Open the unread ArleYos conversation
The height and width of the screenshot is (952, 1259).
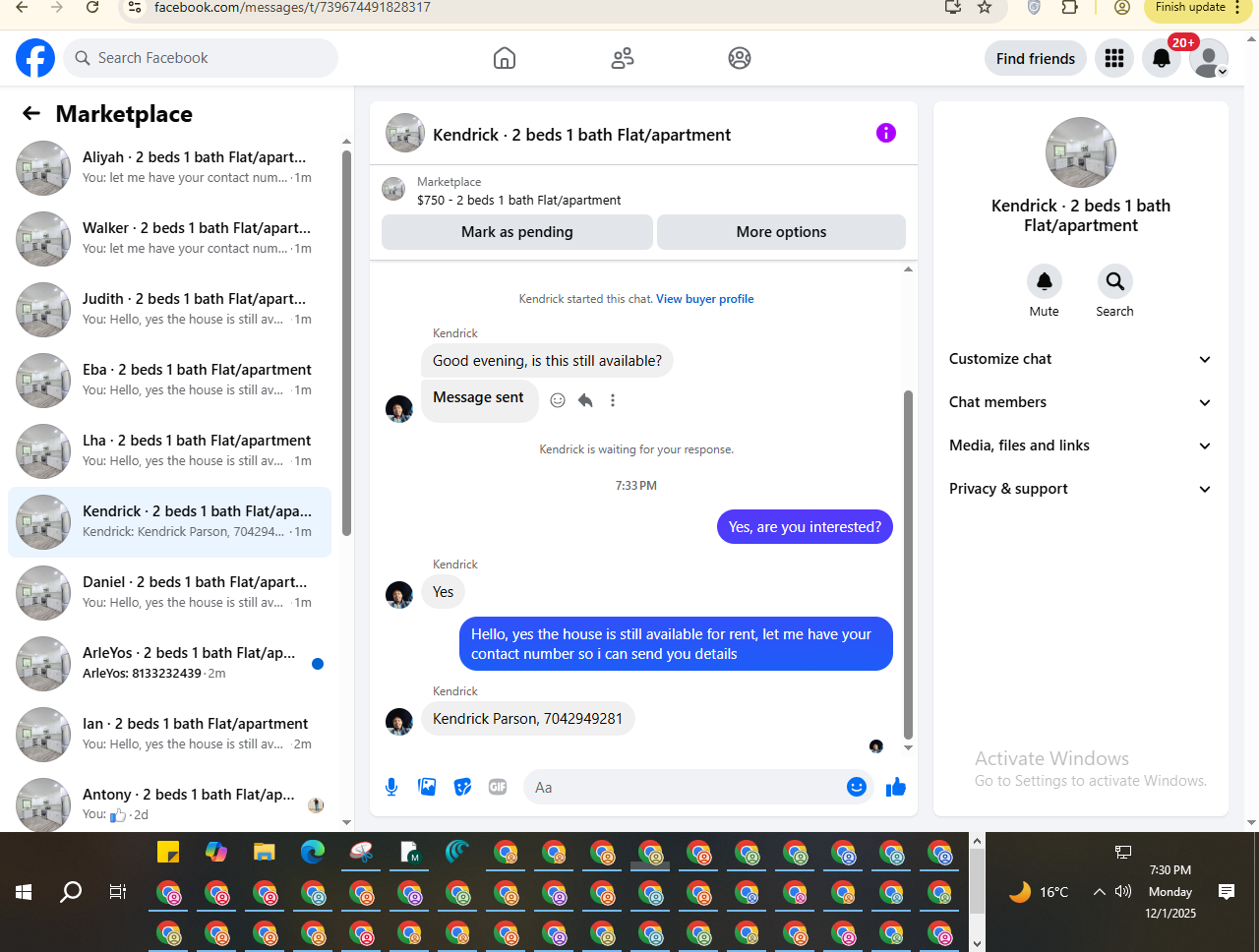click(169, 664)
